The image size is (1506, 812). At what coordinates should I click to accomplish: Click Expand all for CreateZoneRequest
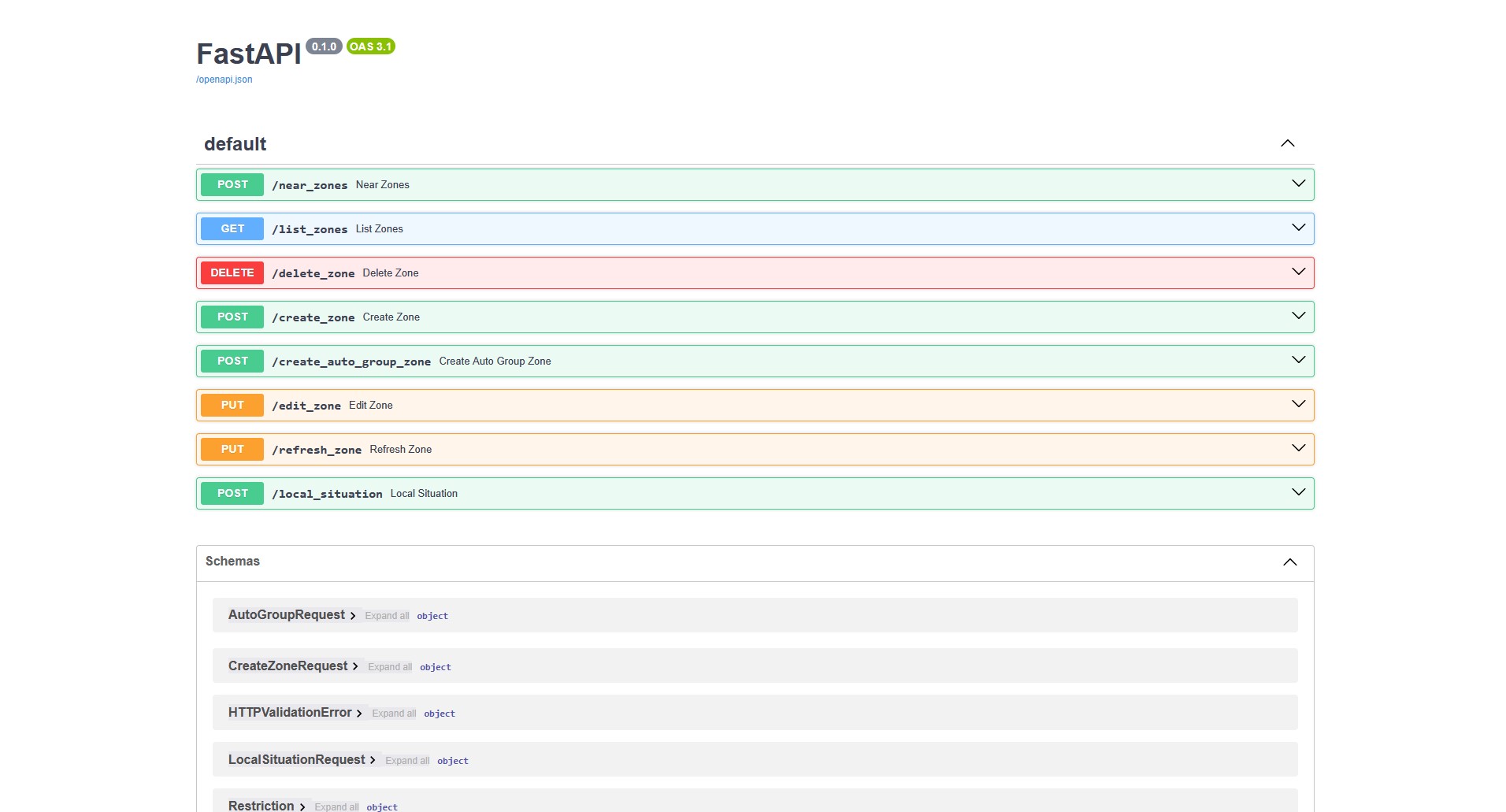390,667
